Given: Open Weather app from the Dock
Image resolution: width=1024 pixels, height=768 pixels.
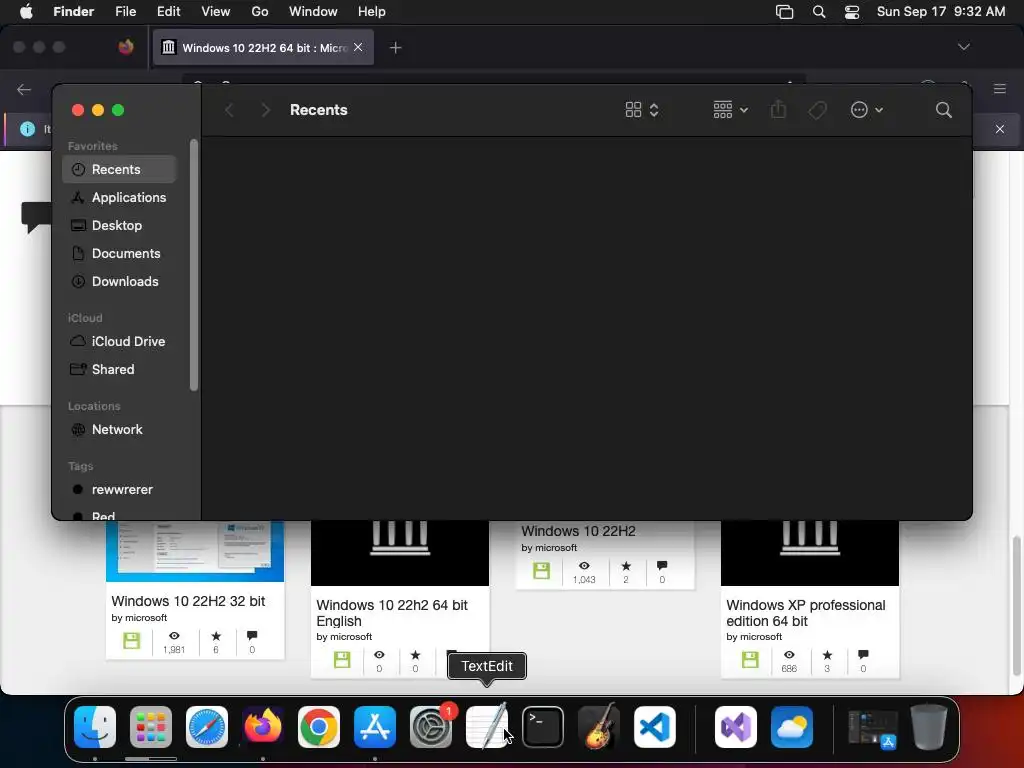Looking at the screenshot, I should (792, 727).
